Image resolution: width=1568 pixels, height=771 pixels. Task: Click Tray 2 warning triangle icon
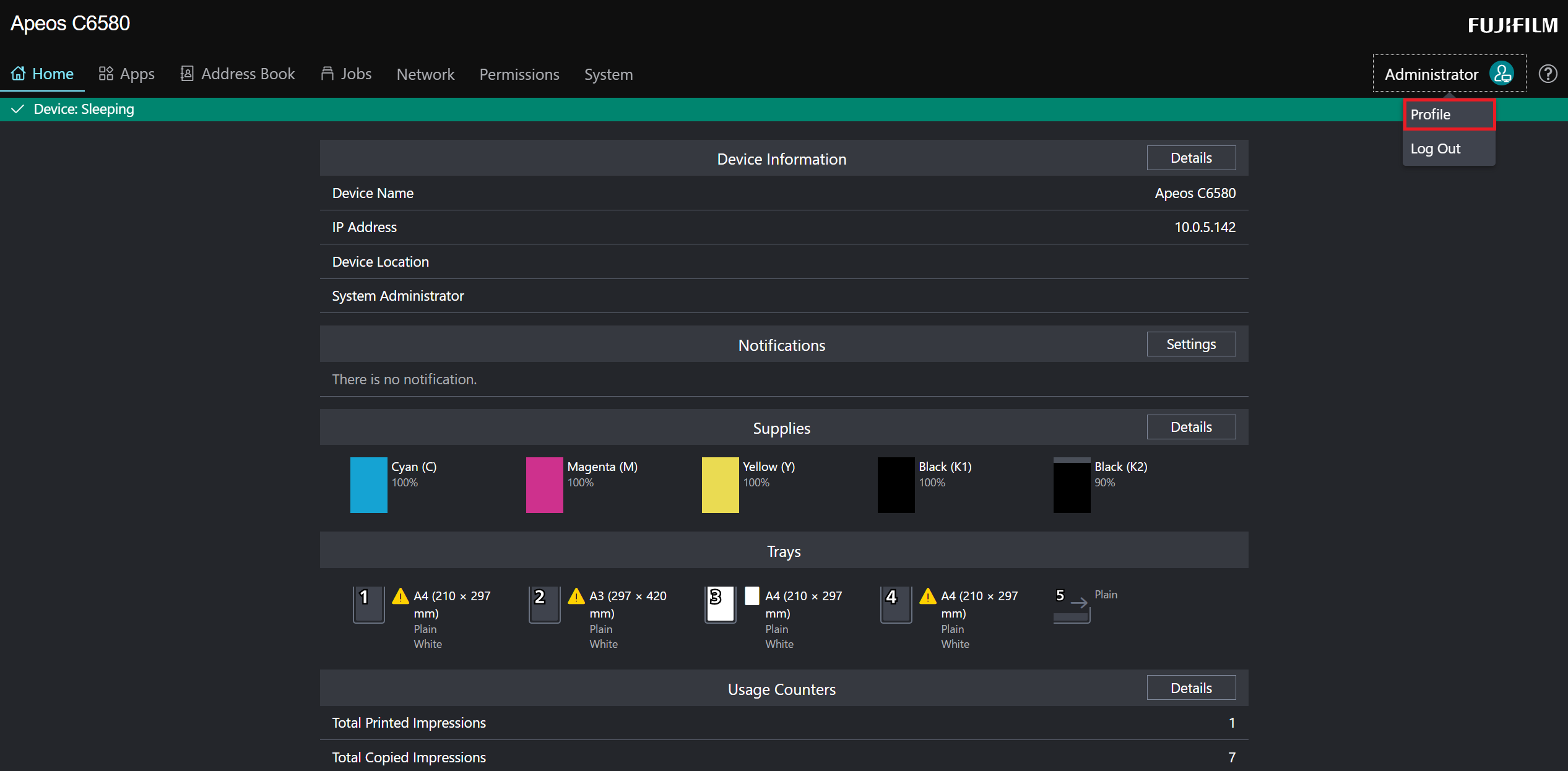pos(576,596)
